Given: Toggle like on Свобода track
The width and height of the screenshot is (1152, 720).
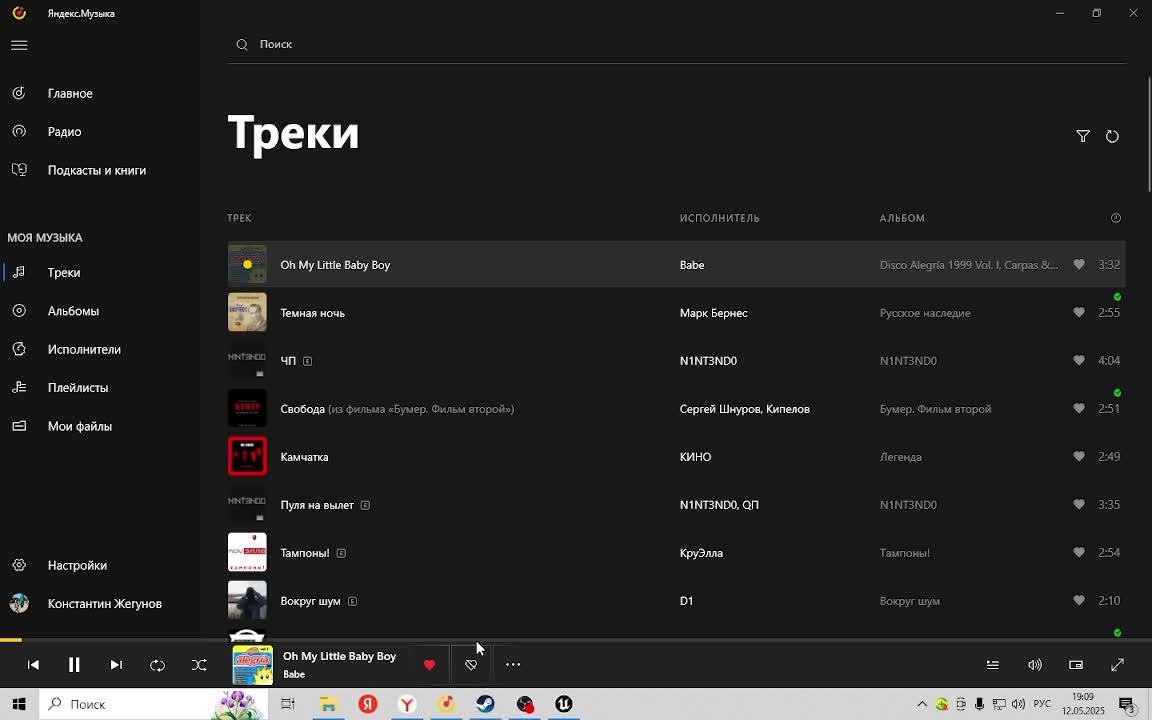Looking at the screenshot, I should pos(1079,408).
